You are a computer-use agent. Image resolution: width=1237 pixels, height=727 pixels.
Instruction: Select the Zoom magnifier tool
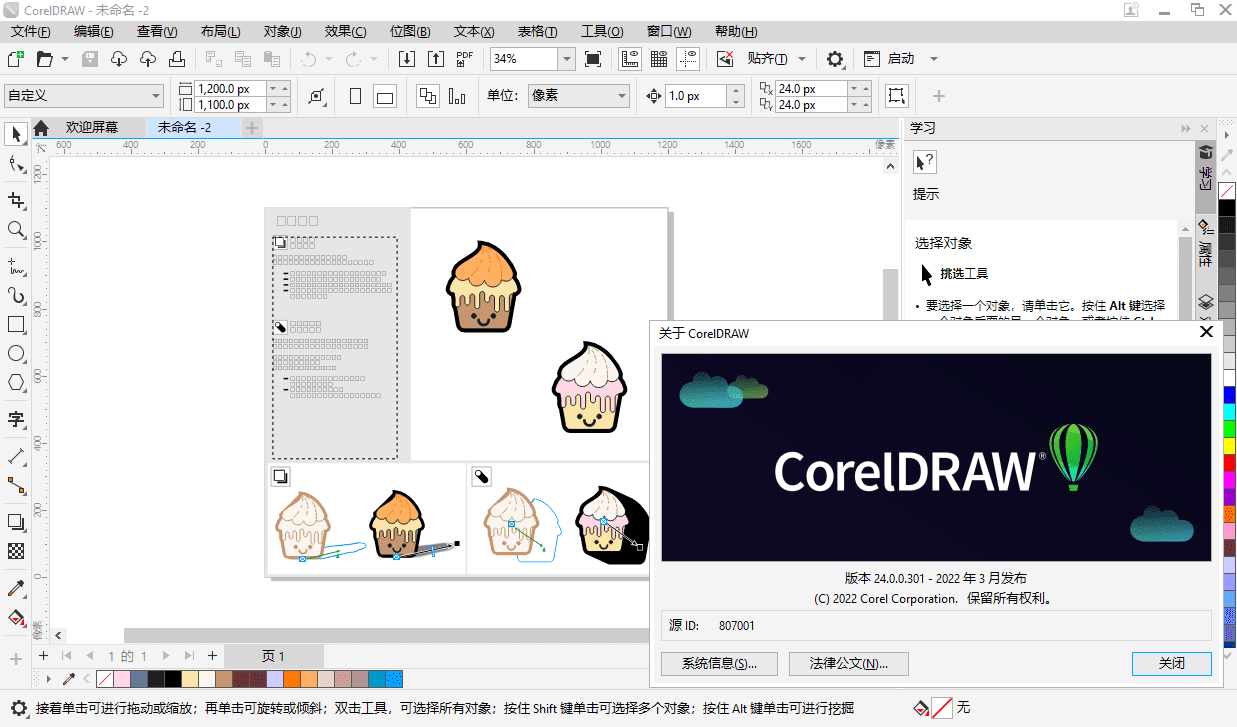16,230
